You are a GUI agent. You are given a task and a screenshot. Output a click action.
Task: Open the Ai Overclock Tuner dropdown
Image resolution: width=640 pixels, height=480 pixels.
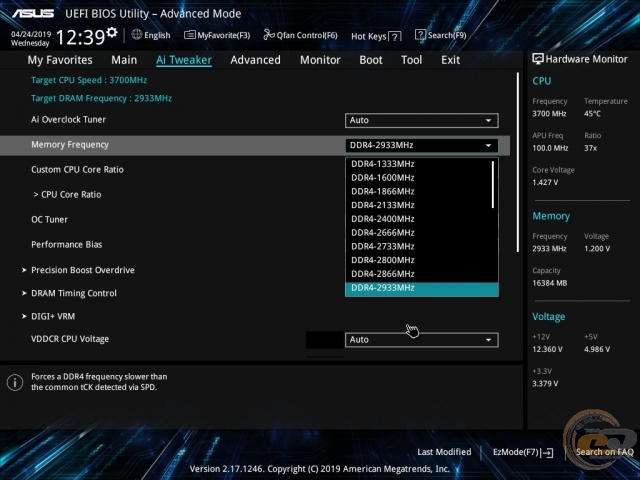coord(422,120)
